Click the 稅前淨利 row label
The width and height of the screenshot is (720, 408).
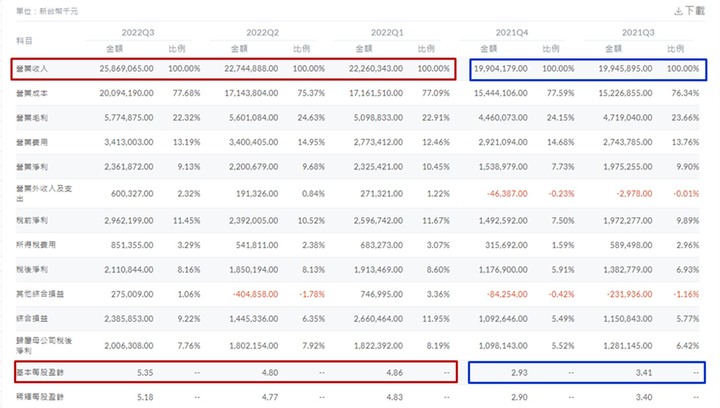click(x=32, y=220)
